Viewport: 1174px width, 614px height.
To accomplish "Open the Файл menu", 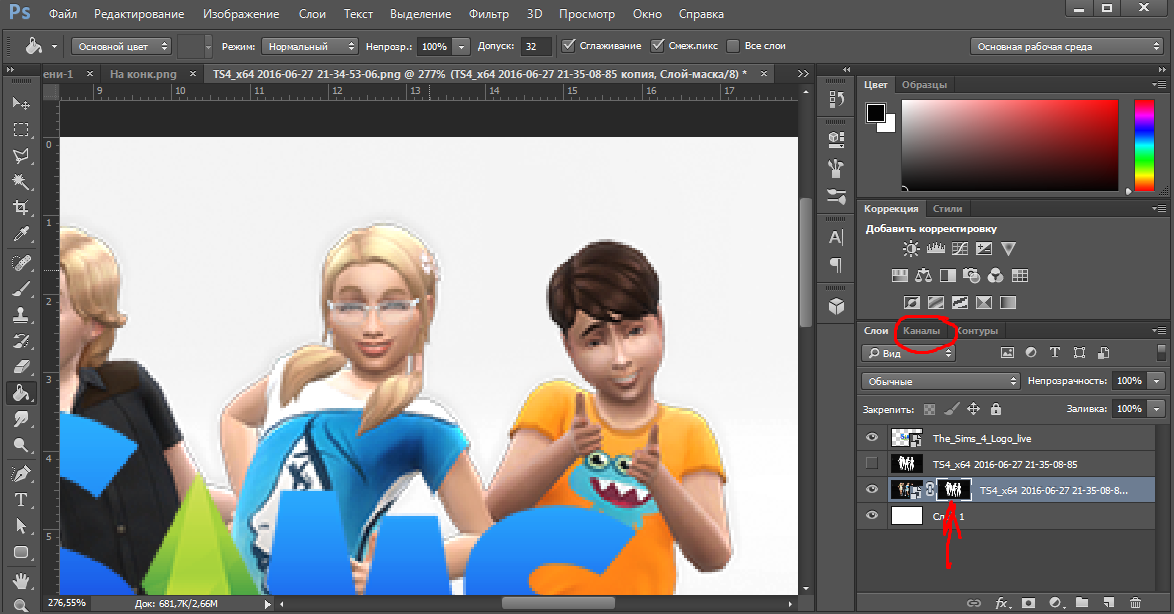I will [63, 14].
